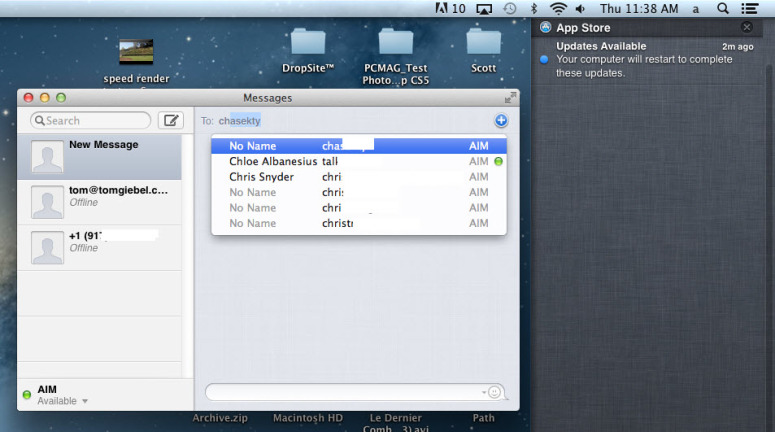Open the Wi-Fi menu bar icon

(558, 8)
